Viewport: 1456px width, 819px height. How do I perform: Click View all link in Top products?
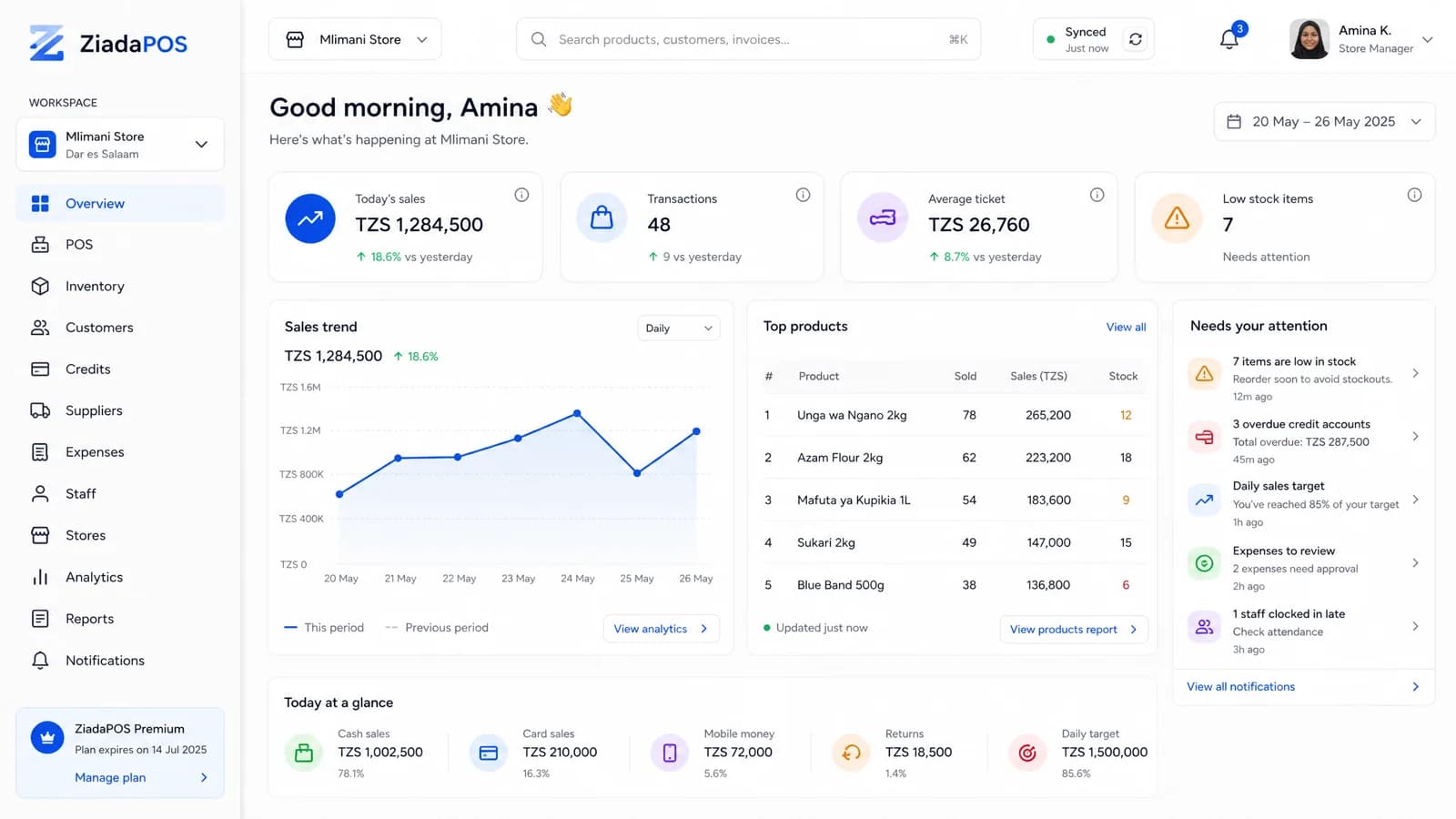point(1126,328)
